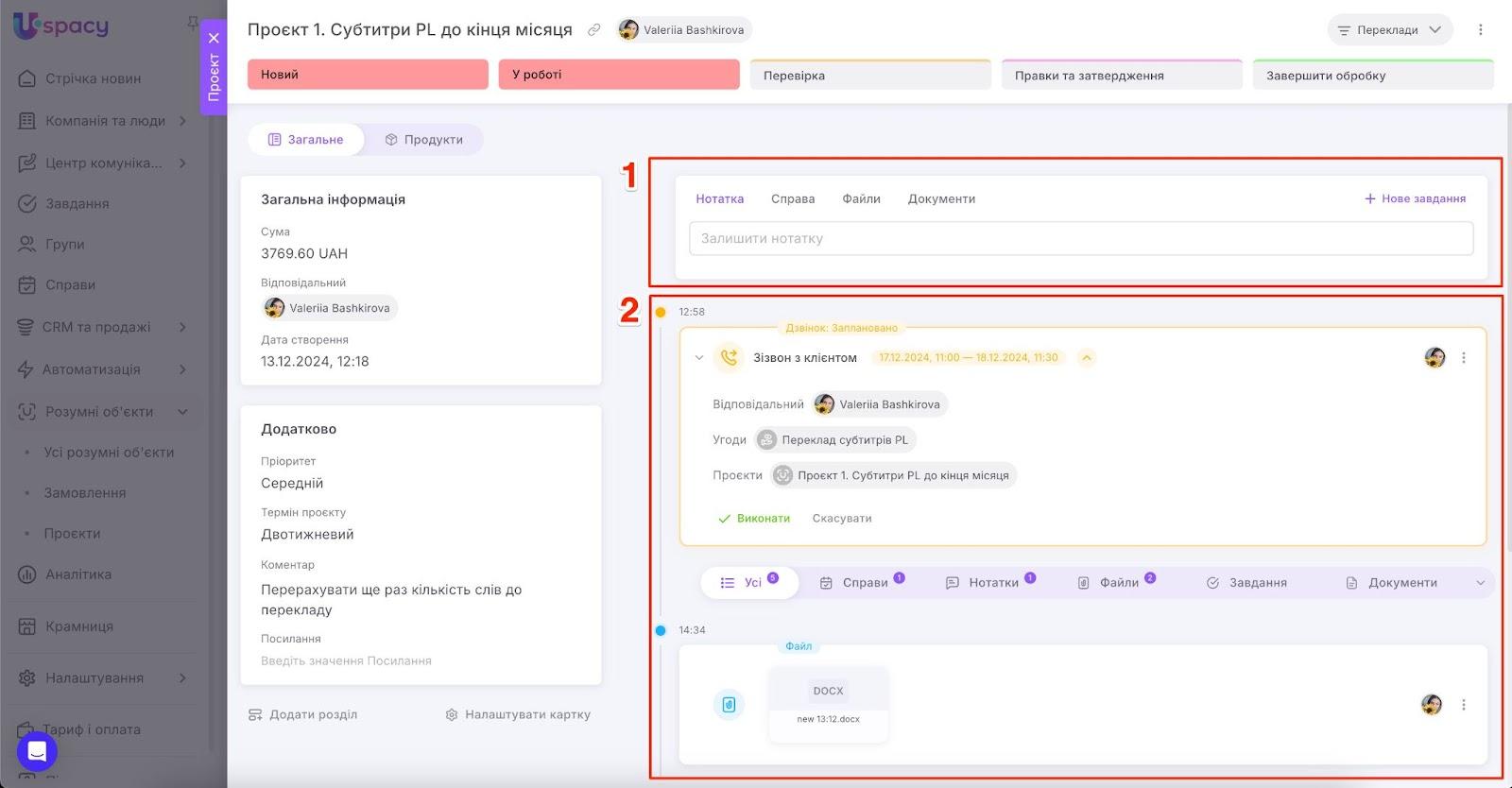Expand the timeline filter tabs chevron

tap(1481, 583)
